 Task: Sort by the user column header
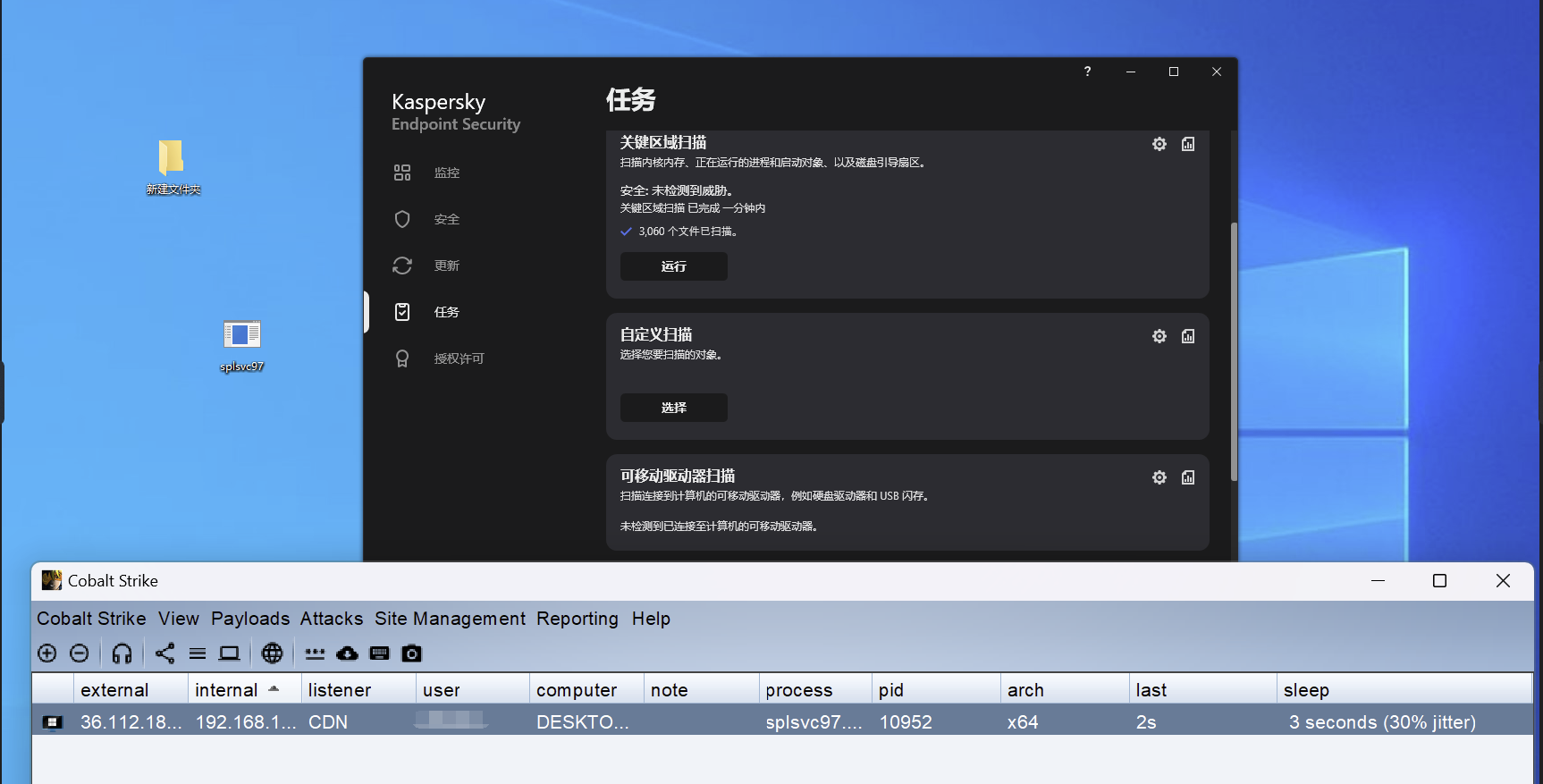coord(473,690)
